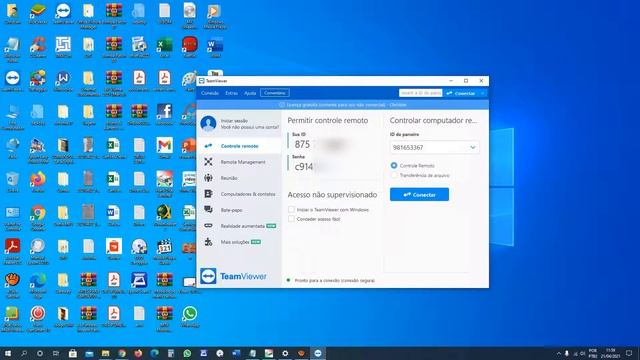This screenshot has width=640, height=360.
Task: Show hidden system tray icons chevron
Action: (x=558, y=353)
